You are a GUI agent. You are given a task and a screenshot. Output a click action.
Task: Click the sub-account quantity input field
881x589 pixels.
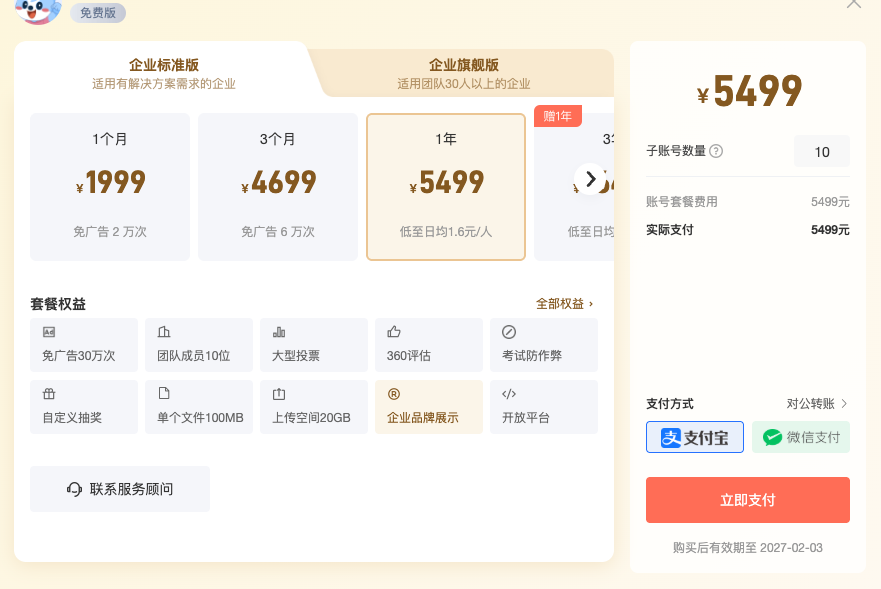tap(822, 152)
